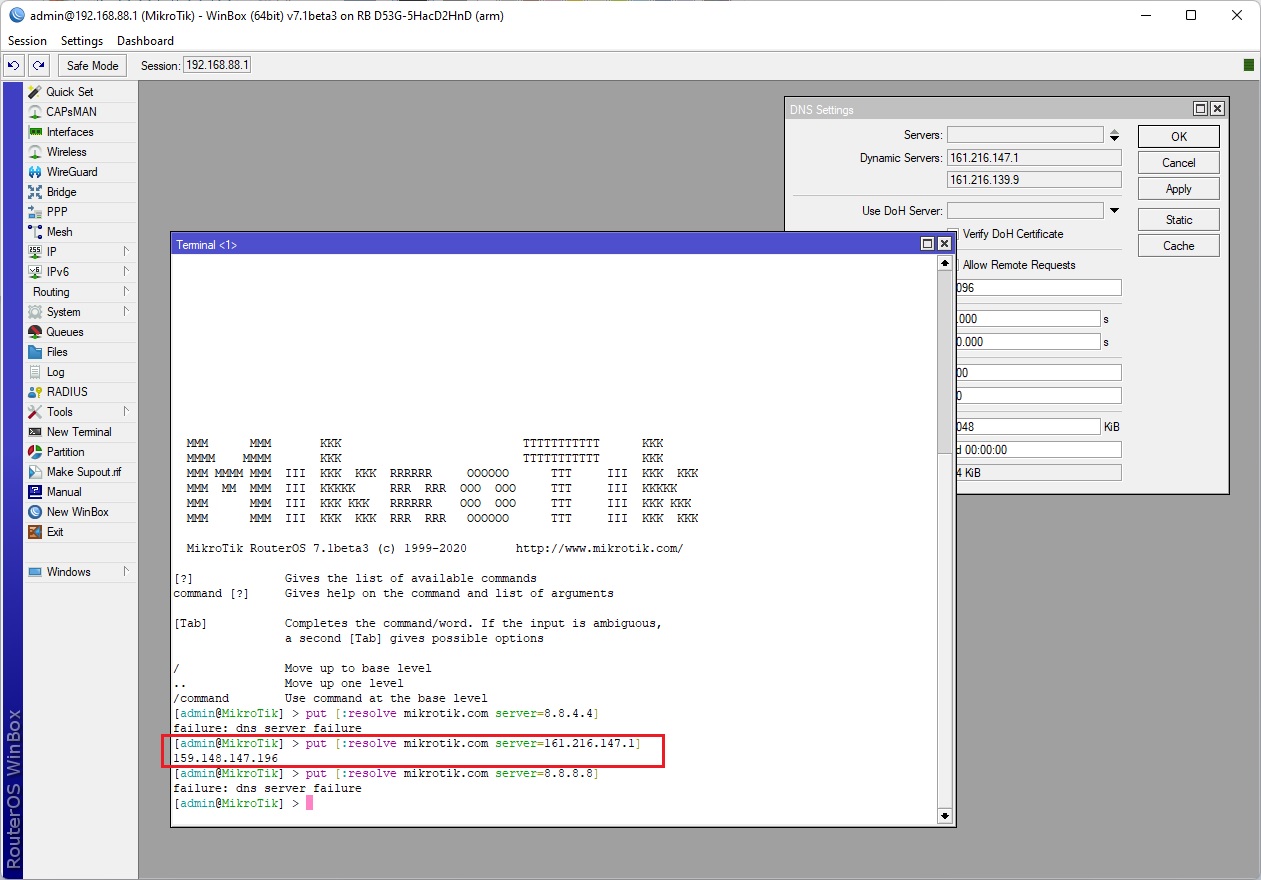Open the router Log
The height and width of the screenshot is (880, 1261).
(55, 372)
